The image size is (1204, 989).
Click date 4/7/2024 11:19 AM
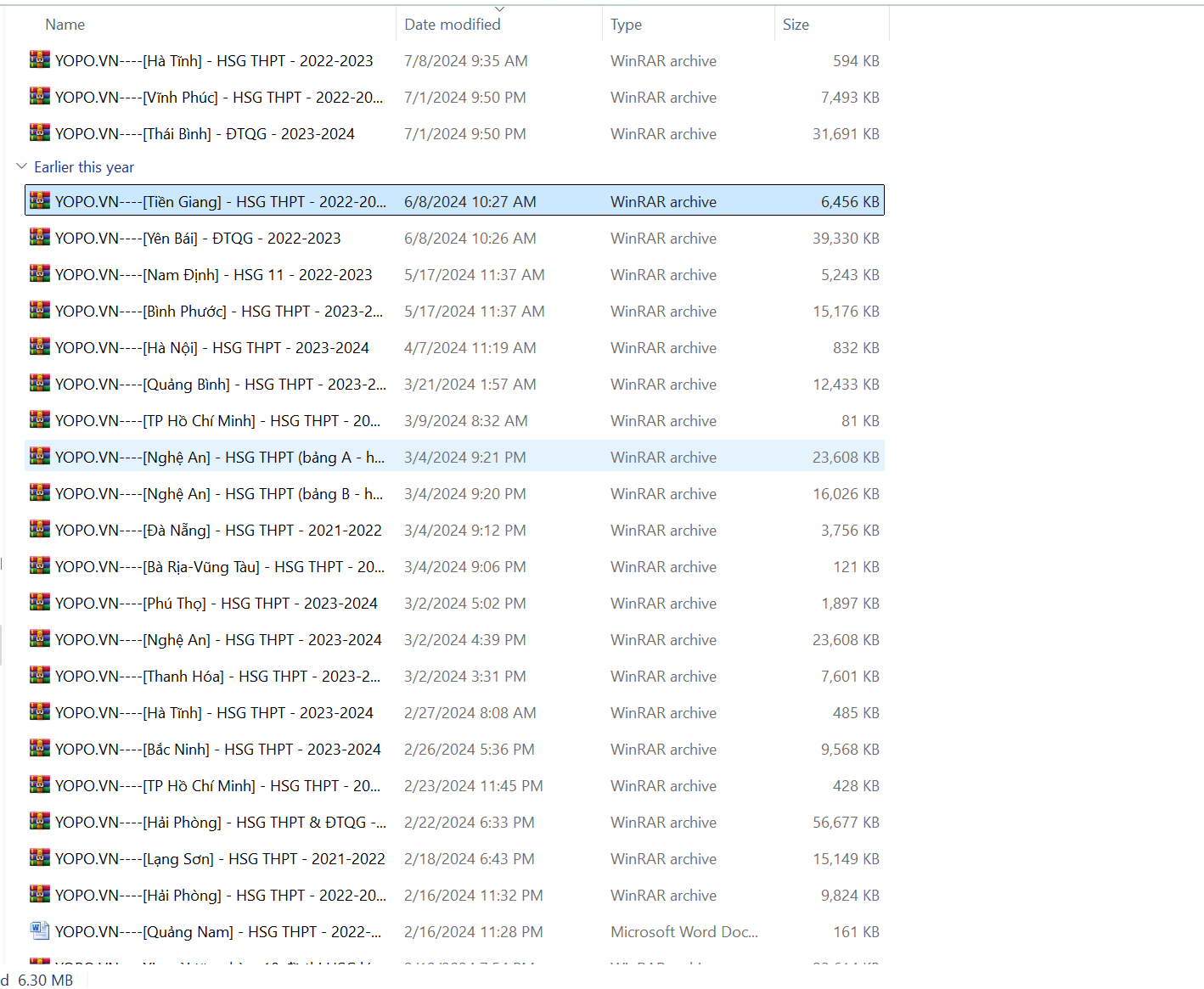470,348
